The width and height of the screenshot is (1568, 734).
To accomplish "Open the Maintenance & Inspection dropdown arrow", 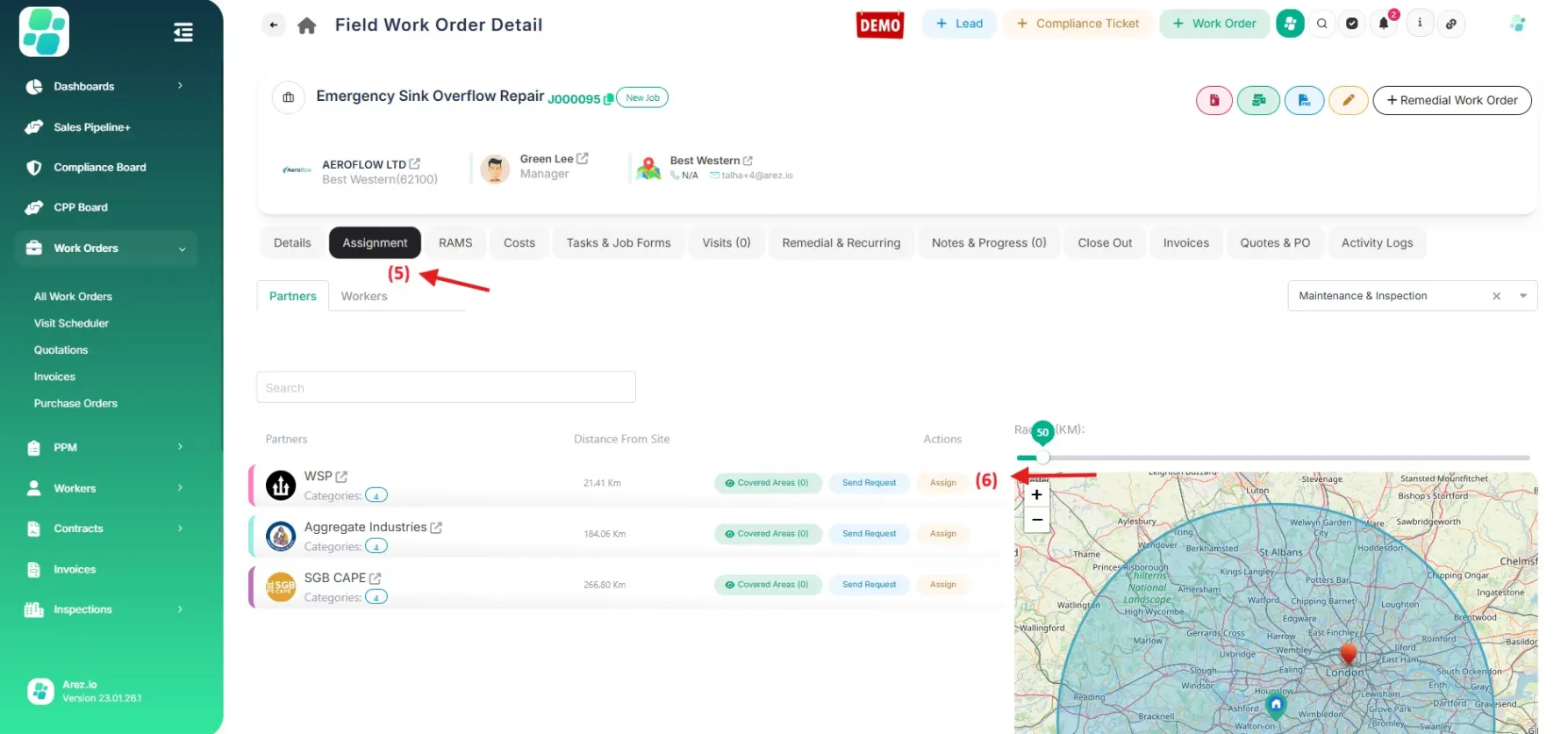I will tap(1523, 296).
